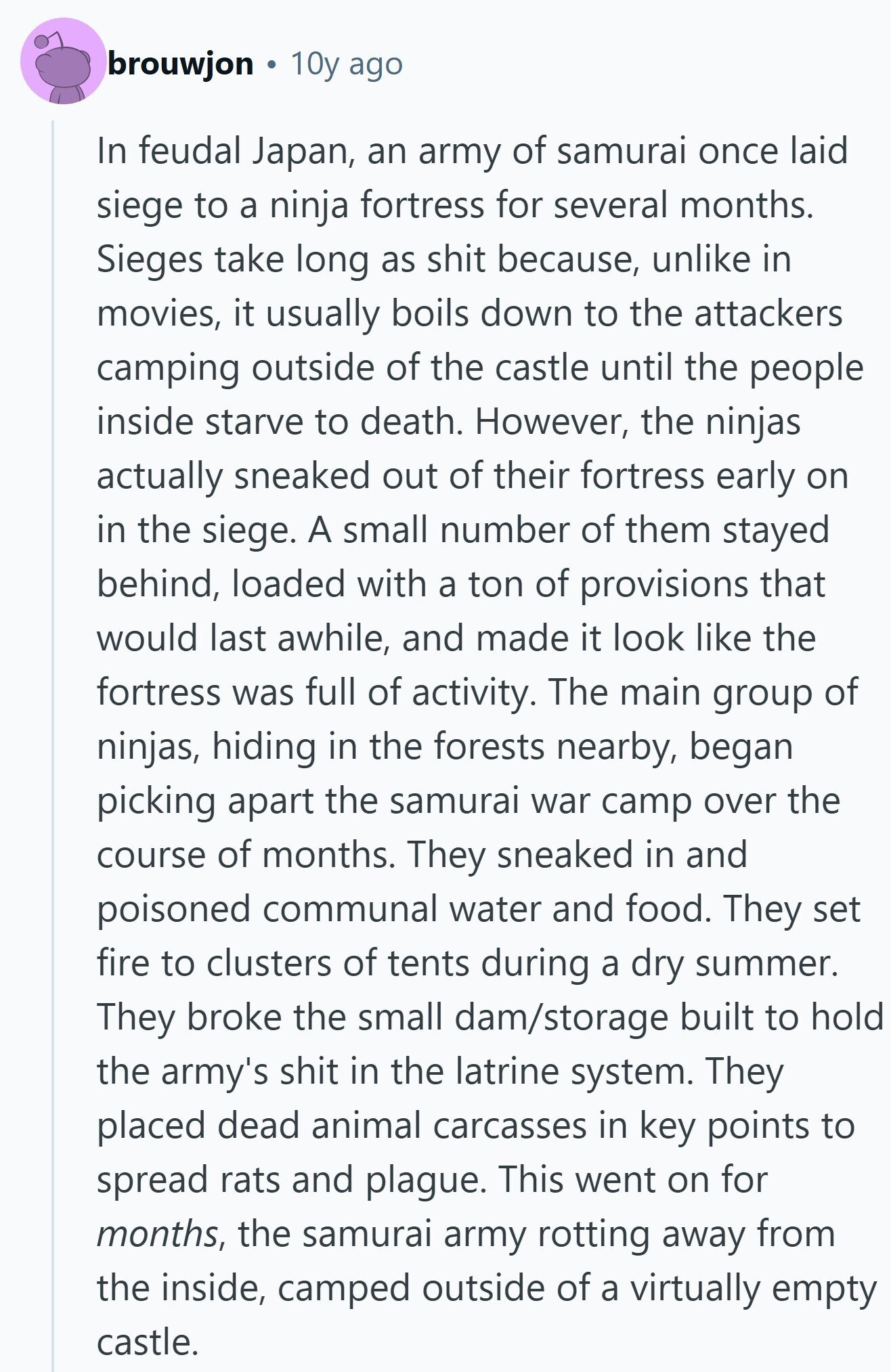Viewport: 891px width, 1372px height.
Task: Click the "10y ago" comment timestamp
Action: coord(347,64)
